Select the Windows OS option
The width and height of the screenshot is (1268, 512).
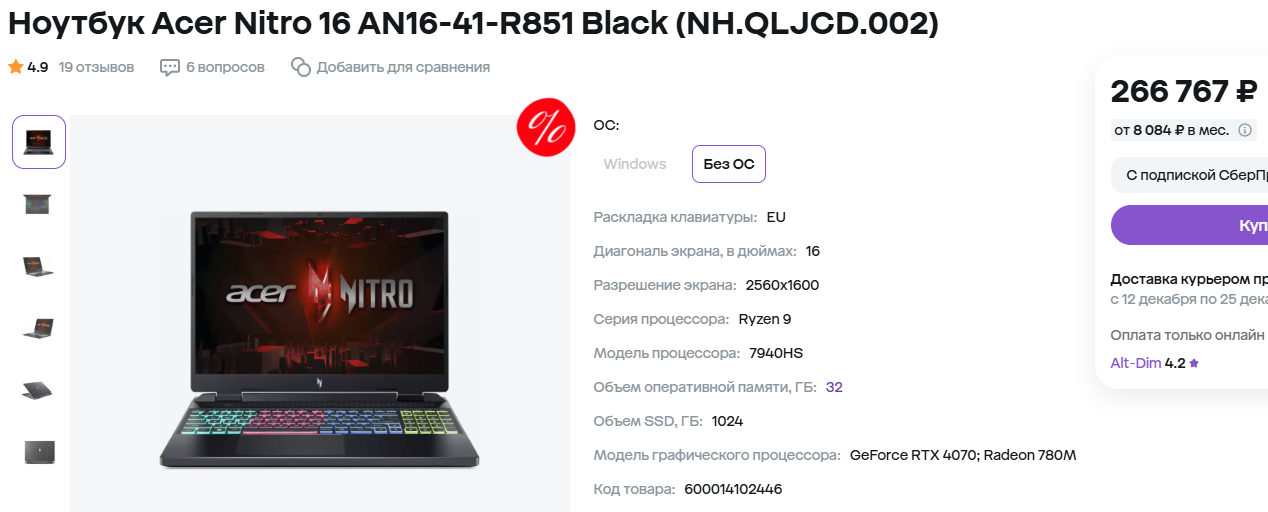[635, 164]
